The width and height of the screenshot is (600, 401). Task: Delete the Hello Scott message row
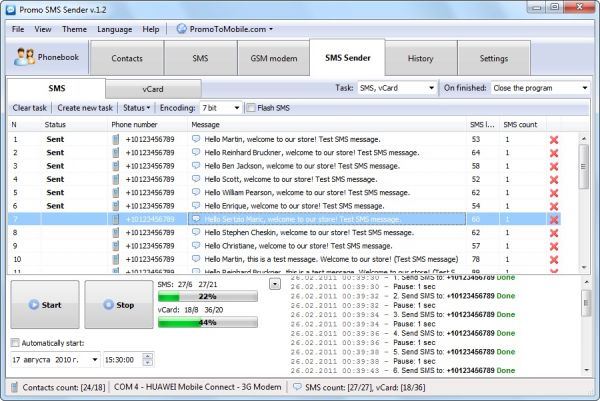coord(554,180)
